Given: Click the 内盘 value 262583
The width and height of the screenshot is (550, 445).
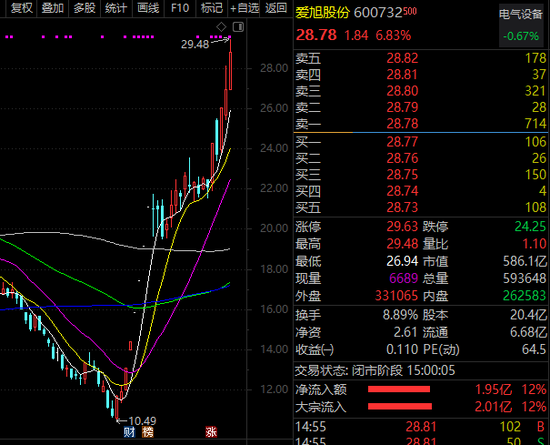Looking at the screenshot, I should pos(524,296).
